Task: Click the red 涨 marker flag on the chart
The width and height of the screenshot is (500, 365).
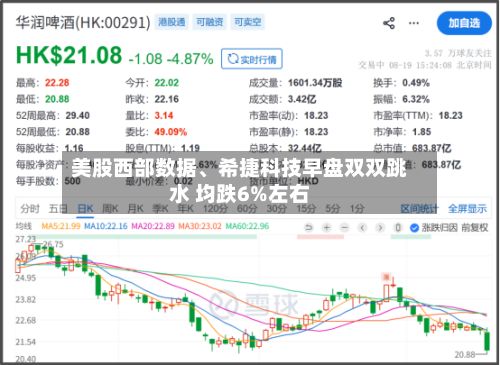Action: click(x=386, y=277)
